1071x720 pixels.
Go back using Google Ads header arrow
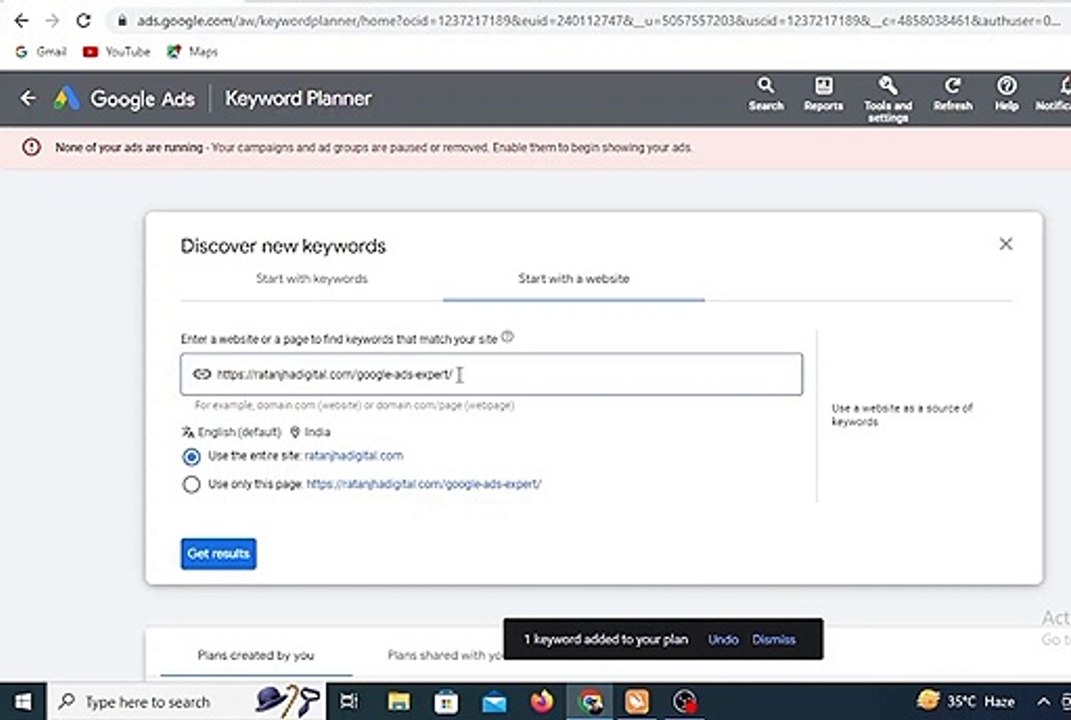coord(27,98)
